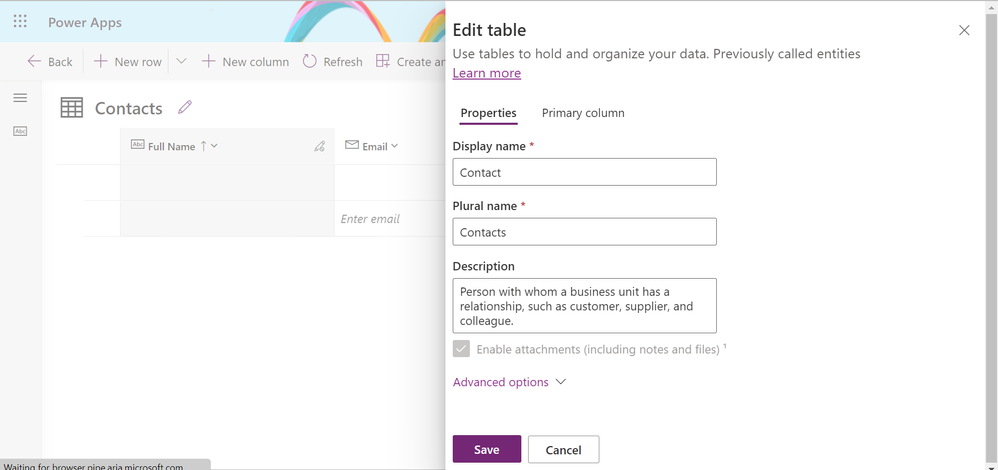Open the app launcher waffle icon
This screenshot has height=470, width=998.
tap(20, 22)
